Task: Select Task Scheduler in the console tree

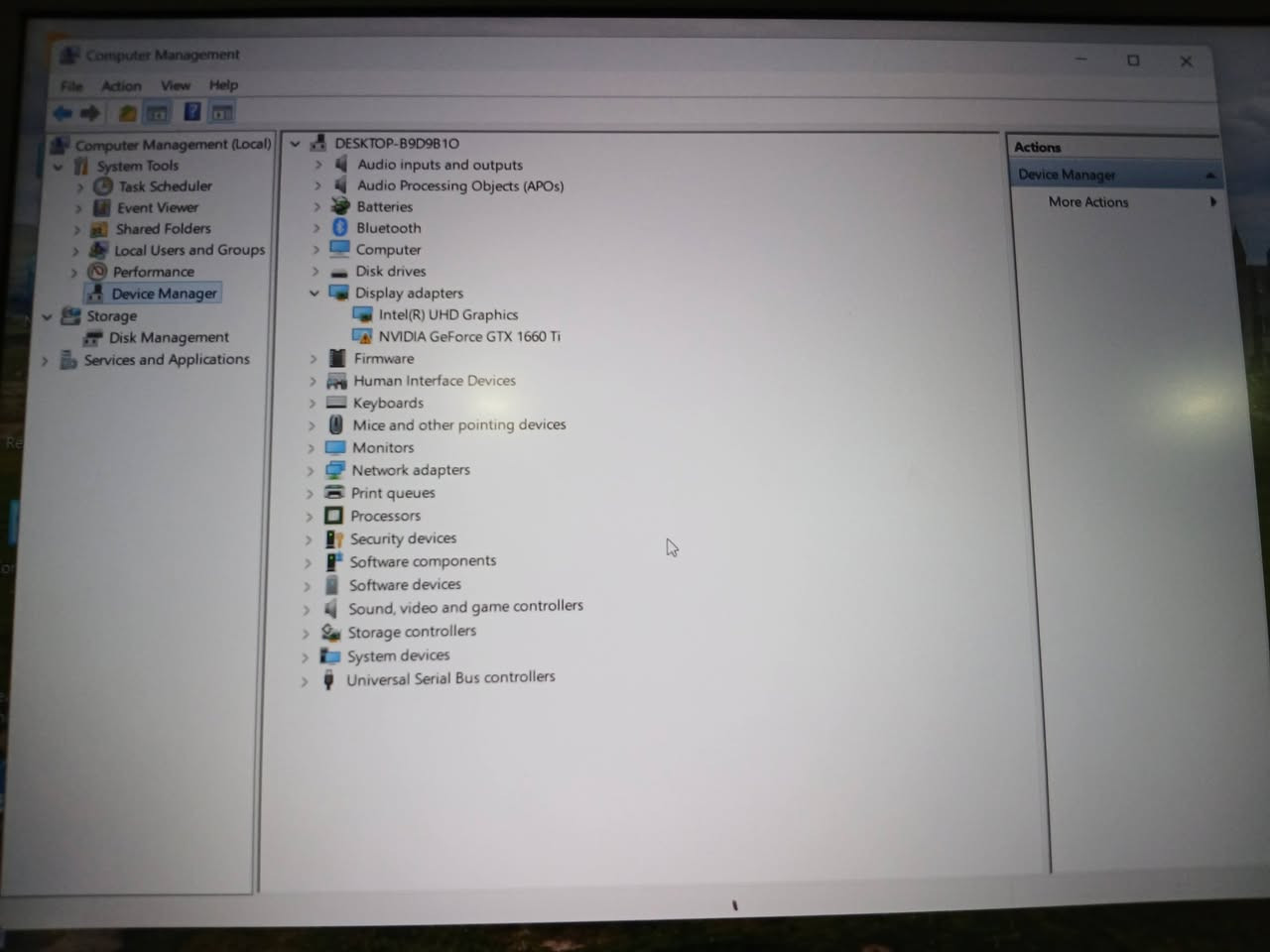Action: coord(165,186)
